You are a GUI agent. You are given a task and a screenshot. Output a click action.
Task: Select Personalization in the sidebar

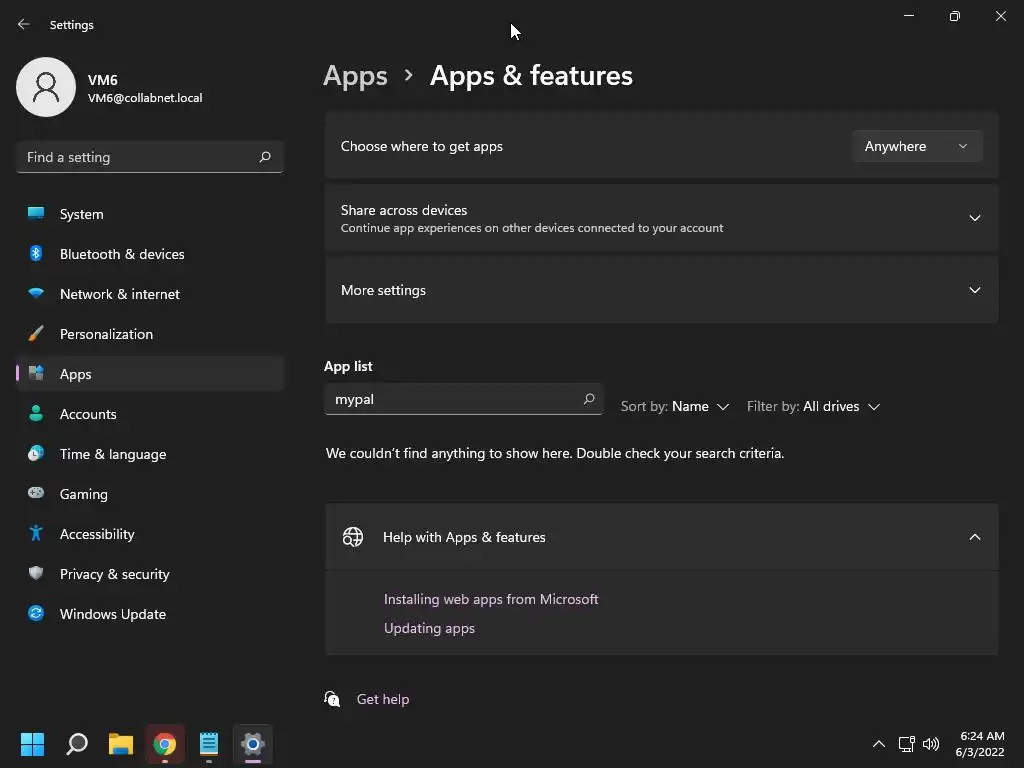106,334
